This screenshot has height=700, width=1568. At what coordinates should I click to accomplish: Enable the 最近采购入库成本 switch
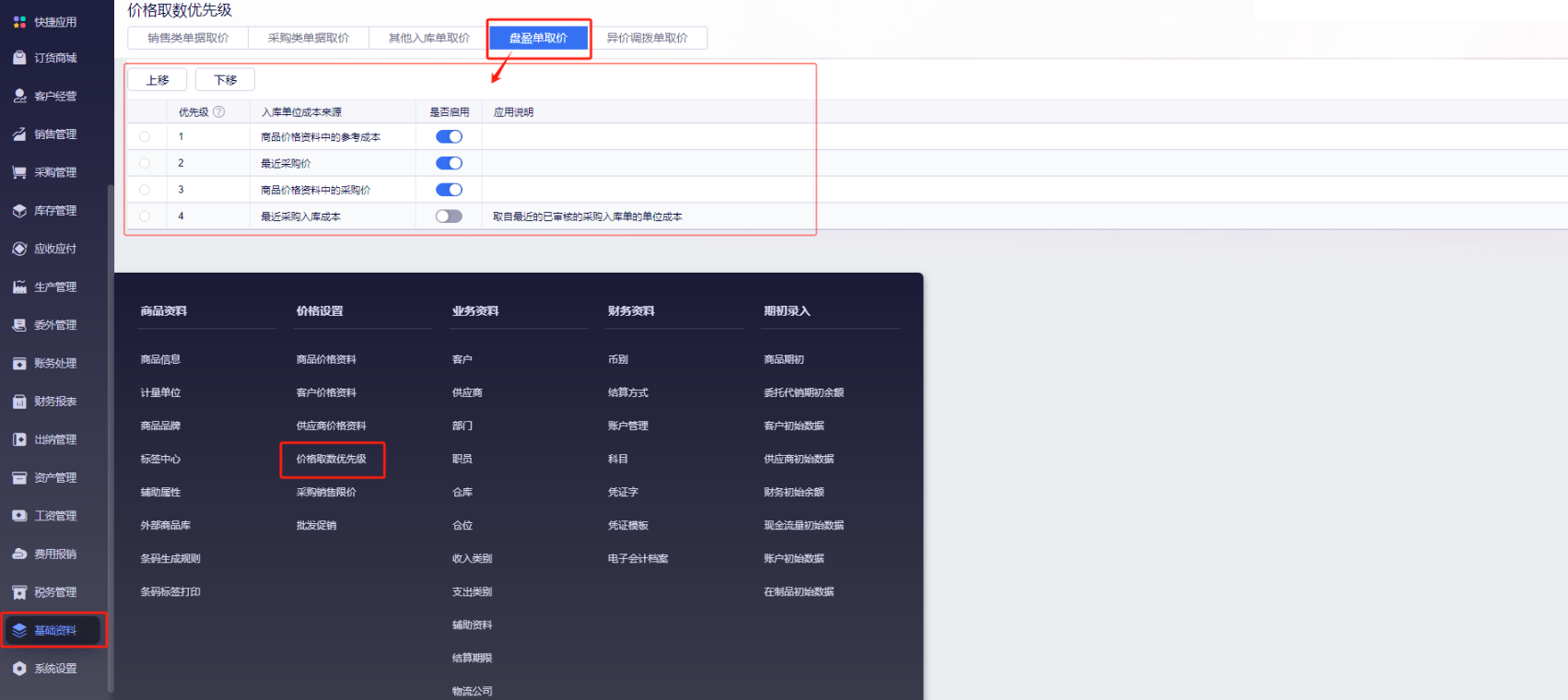tap(449, 216)
